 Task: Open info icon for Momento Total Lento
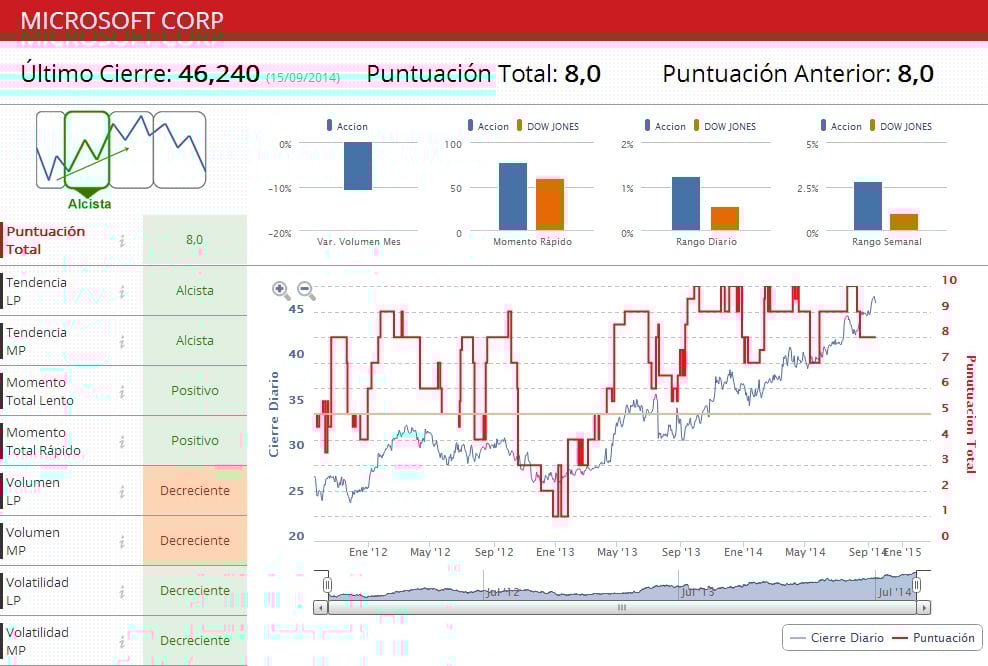click(x=122, y=392)
